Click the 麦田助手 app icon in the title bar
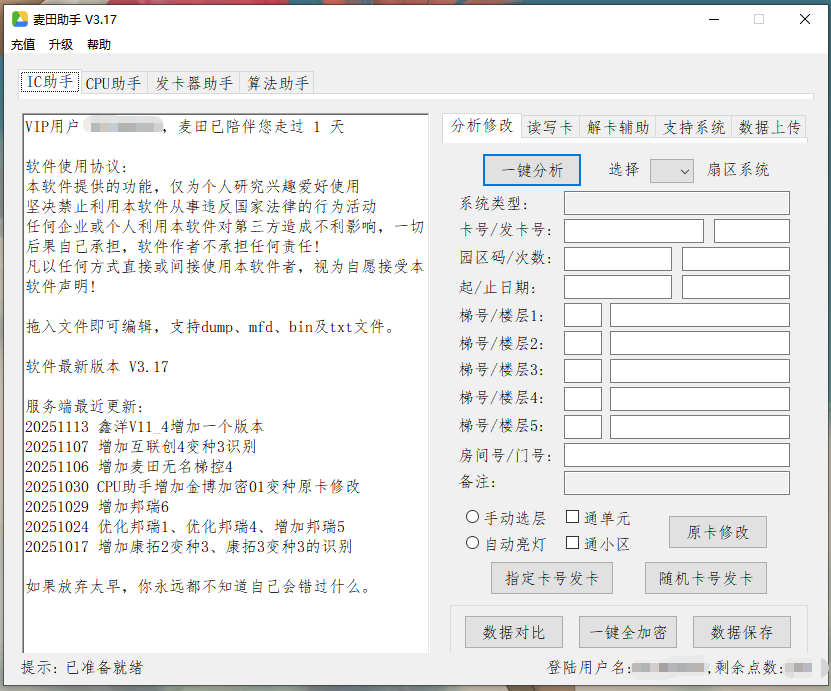The width and height of the screenshot is (831, 691). coord(22,18)
